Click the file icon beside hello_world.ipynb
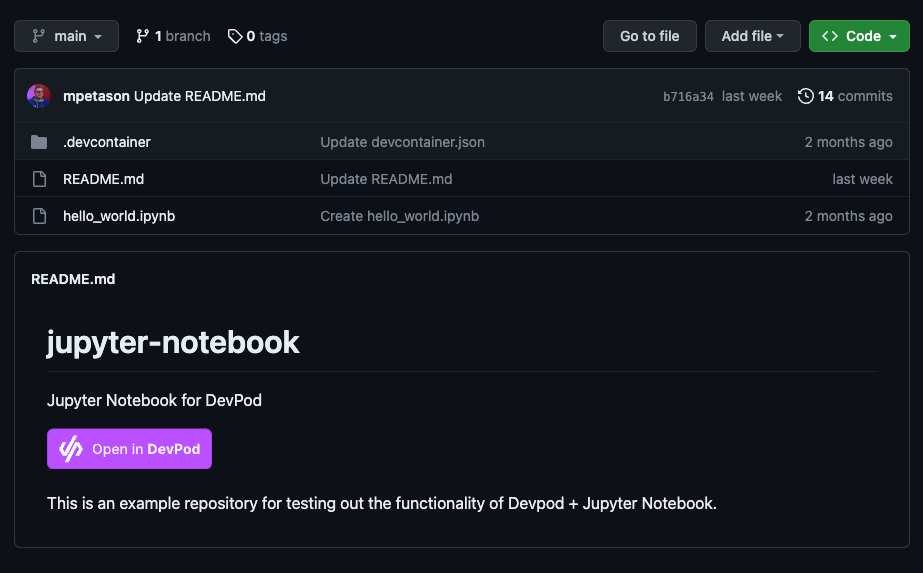The height and width of the screenshot is (573, 923). tap(39, 216)
